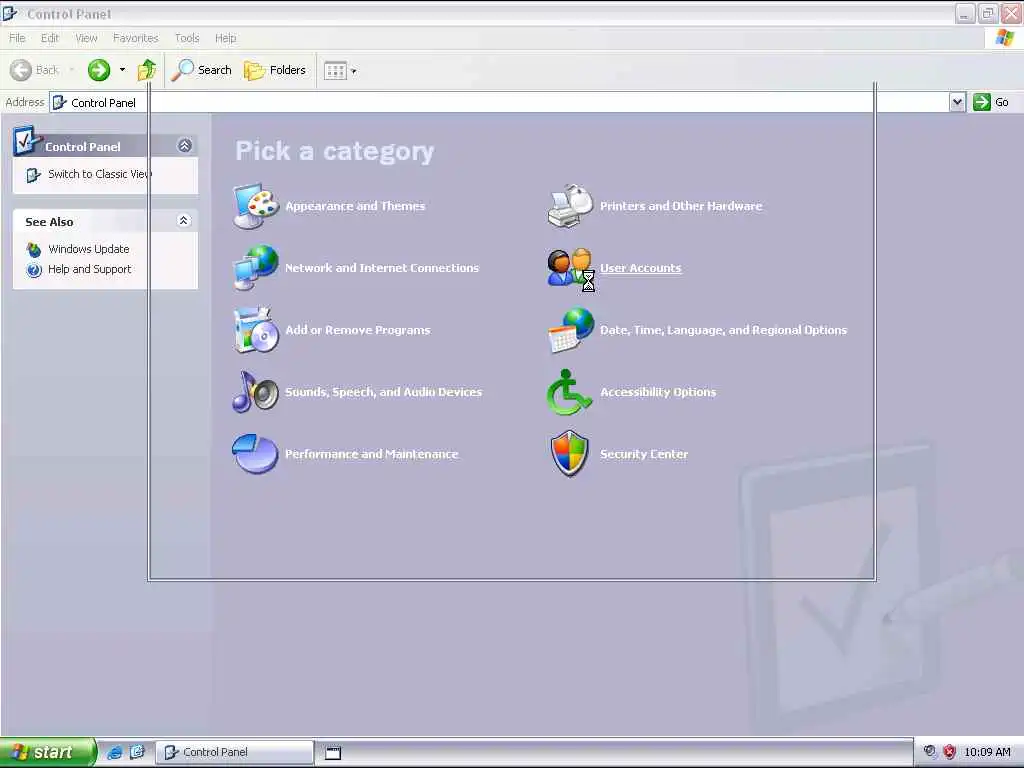Click Add or Remove Programs link text
Screen dimensions: 1024x768
358,330
